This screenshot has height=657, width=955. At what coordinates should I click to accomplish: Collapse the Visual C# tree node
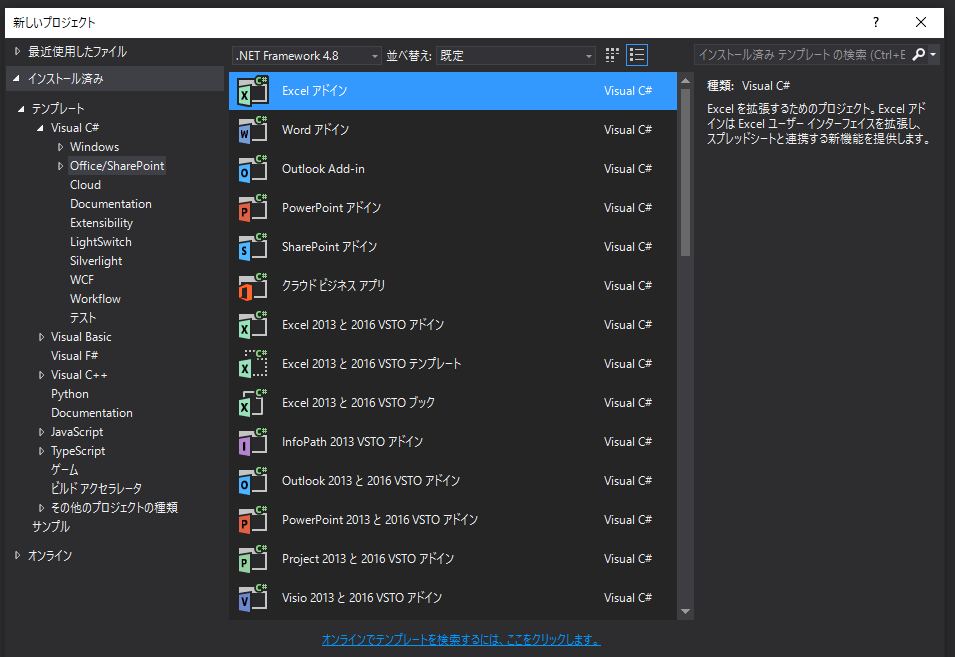(x=40, y=128)
